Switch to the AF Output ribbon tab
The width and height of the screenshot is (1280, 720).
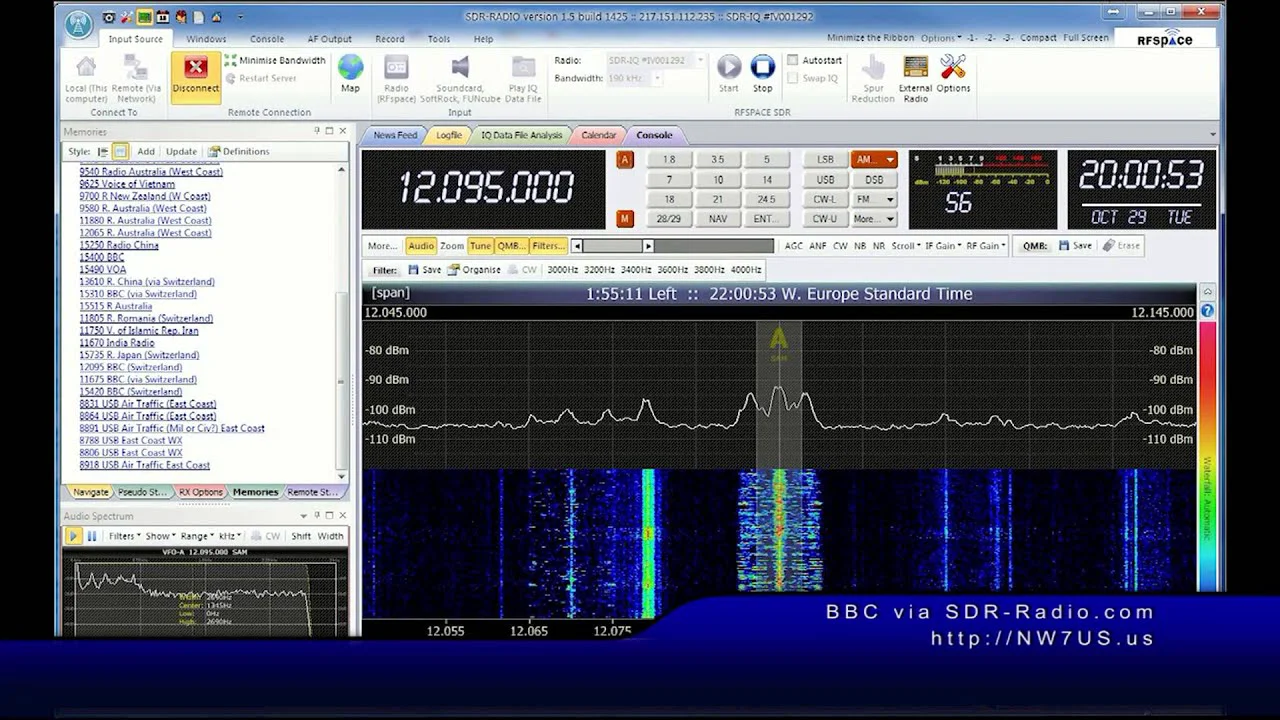click(x=329, y=39)
